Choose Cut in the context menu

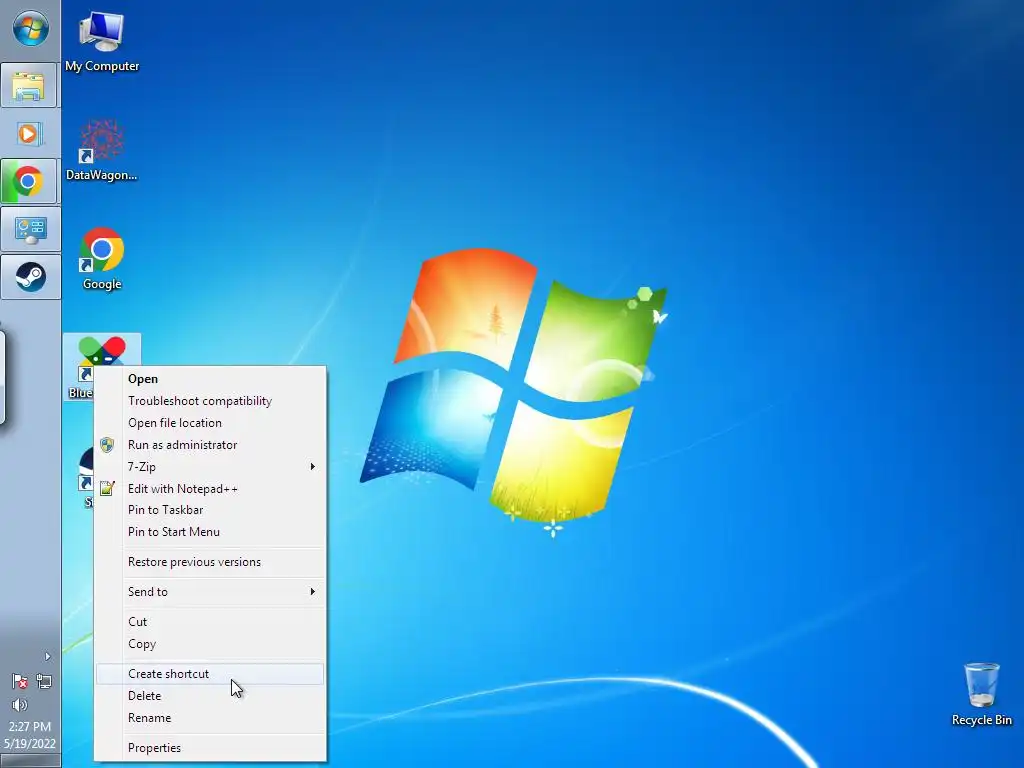coord(210,622)
